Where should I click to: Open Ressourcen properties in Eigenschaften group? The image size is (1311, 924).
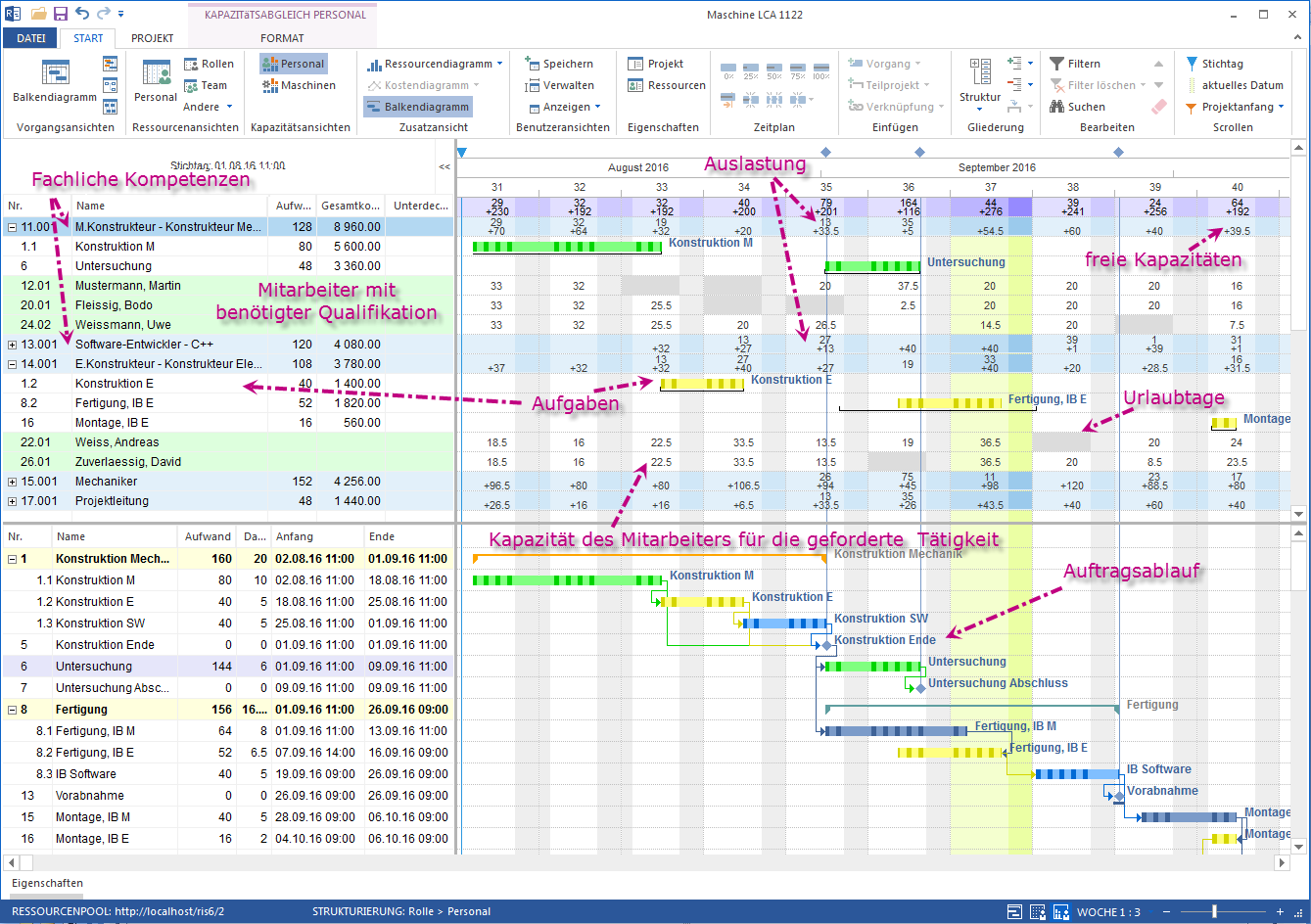667,85
